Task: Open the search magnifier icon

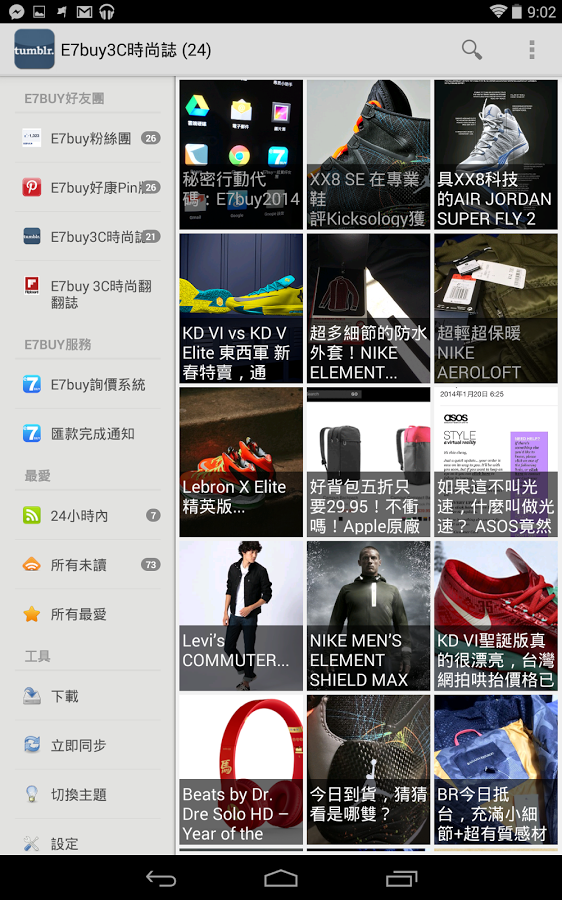Action: coord(471,50)
